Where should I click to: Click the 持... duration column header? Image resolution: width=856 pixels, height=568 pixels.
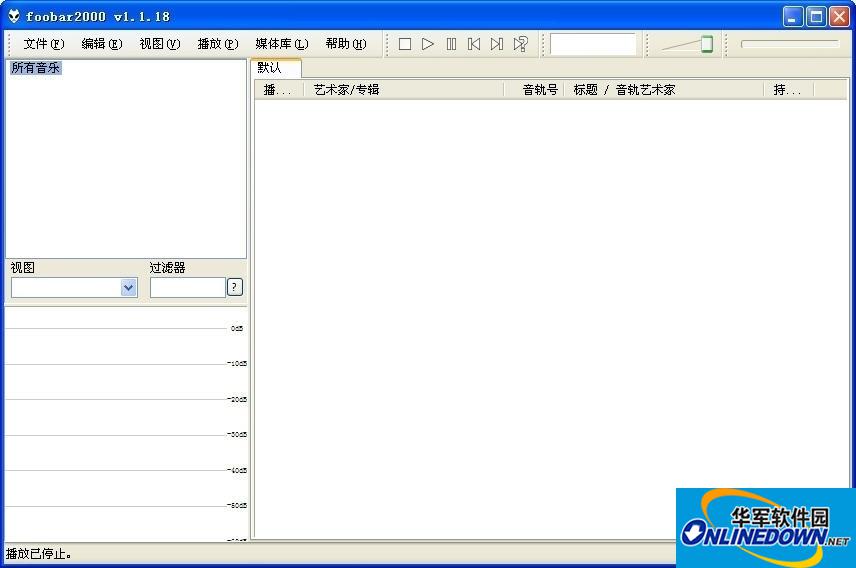click(789, 90)
